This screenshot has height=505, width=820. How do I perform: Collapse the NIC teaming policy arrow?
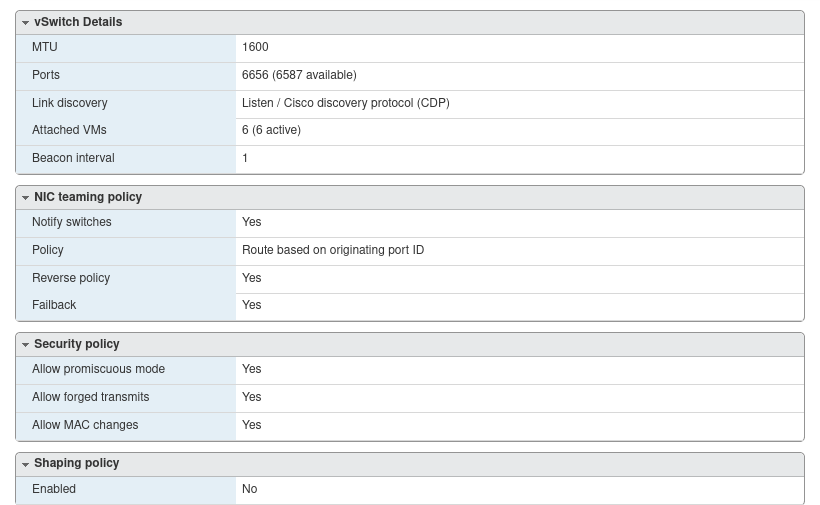click(x=25, y=198)
